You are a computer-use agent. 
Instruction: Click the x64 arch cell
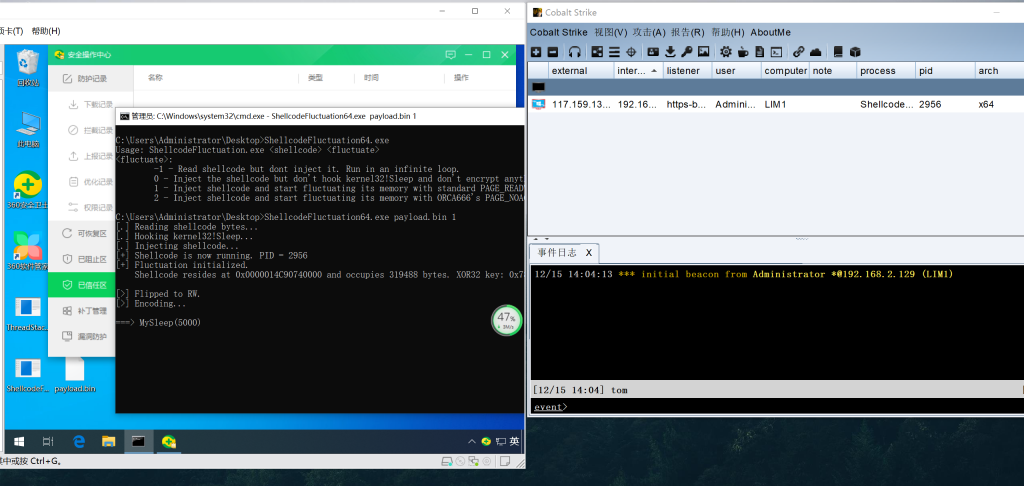click(986, 104)
